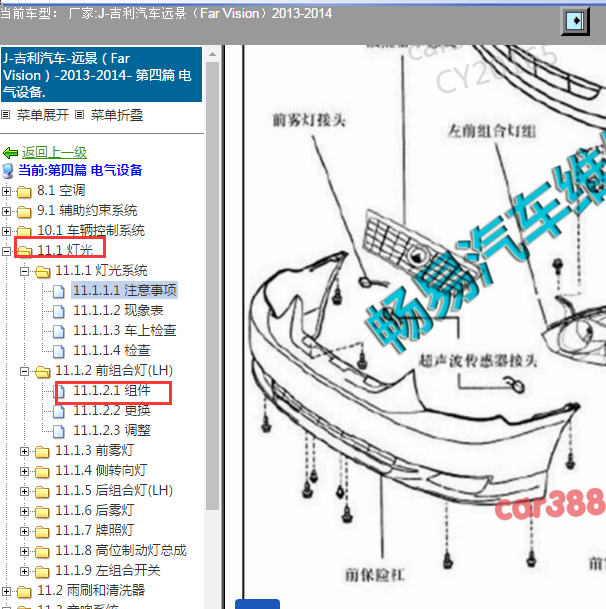
Task: Select 11.2 雨刷和清洗器 folder
Action: pyautogui.click(x=91, y=590)
